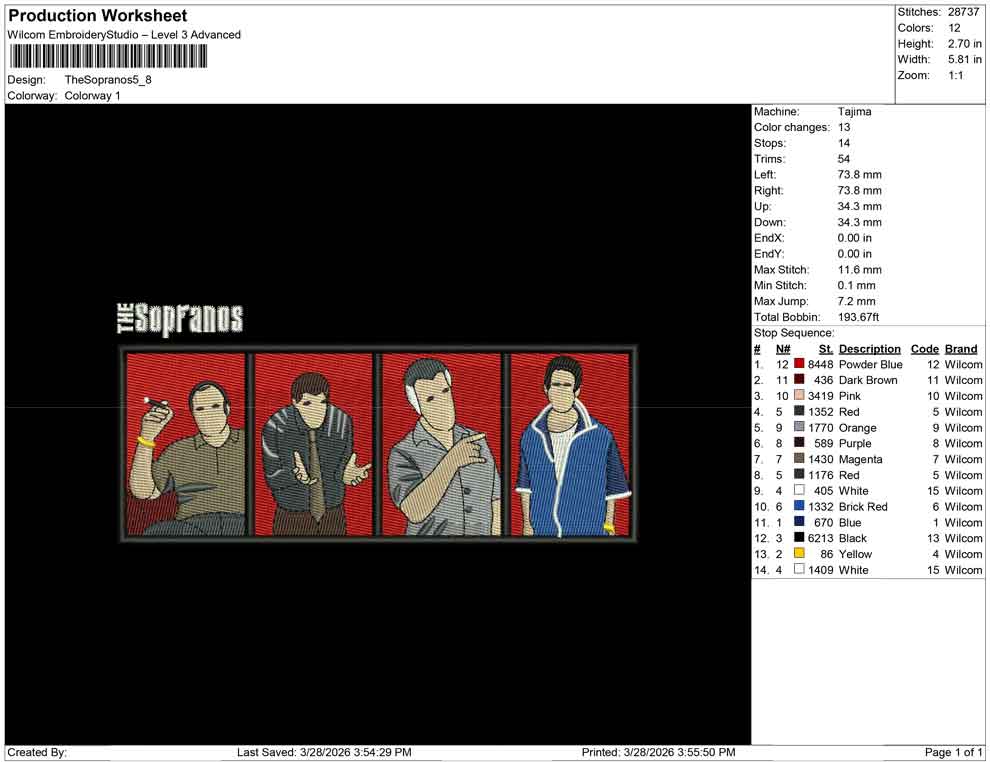This screenshot has height=762, width=990.
Task: Click the Color changes value 13
Action: [844, 127]
